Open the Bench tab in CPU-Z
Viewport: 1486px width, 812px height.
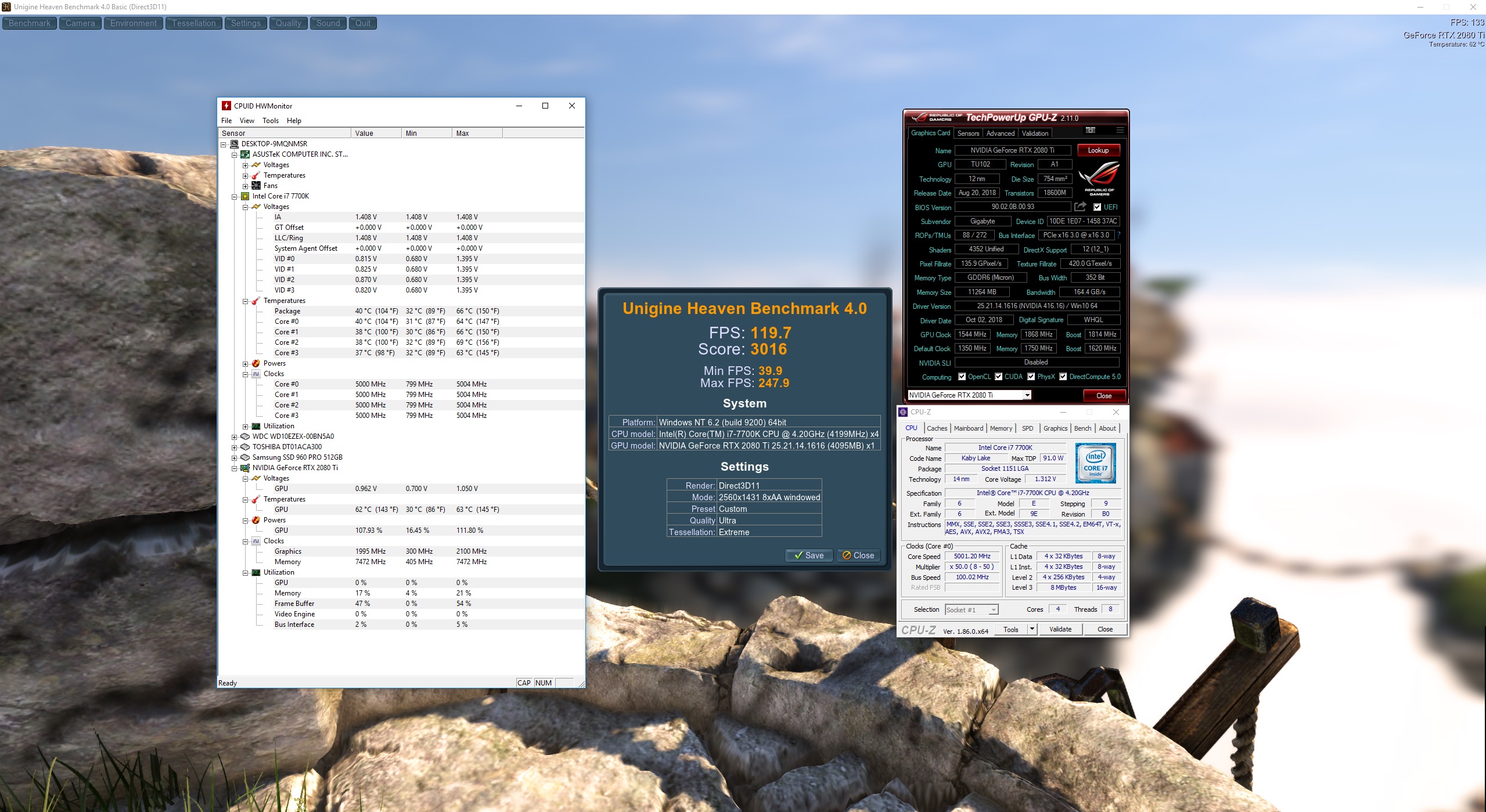(1082, 428)
